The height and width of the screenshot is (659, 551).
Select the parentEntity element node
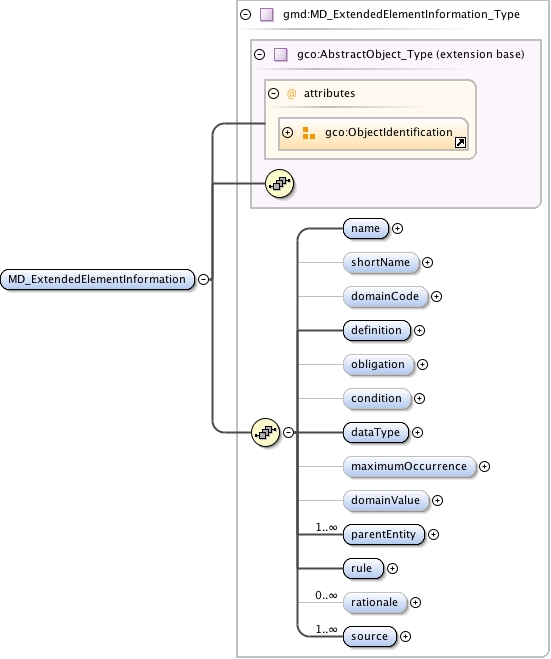click(384, 534)
